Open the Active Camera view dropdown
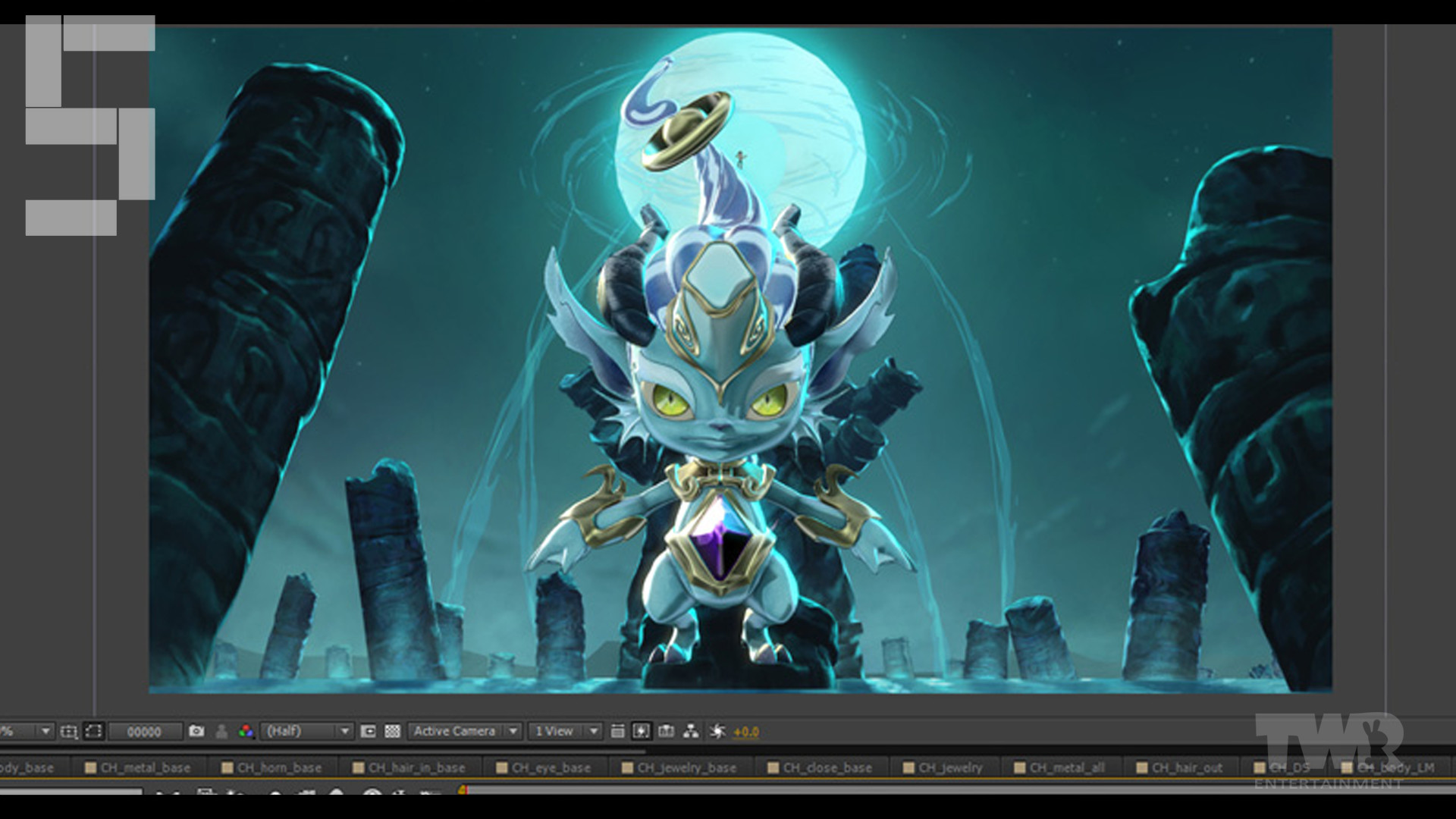The image size is (1456, 819). pyautogui.click(x=513, y=732)
